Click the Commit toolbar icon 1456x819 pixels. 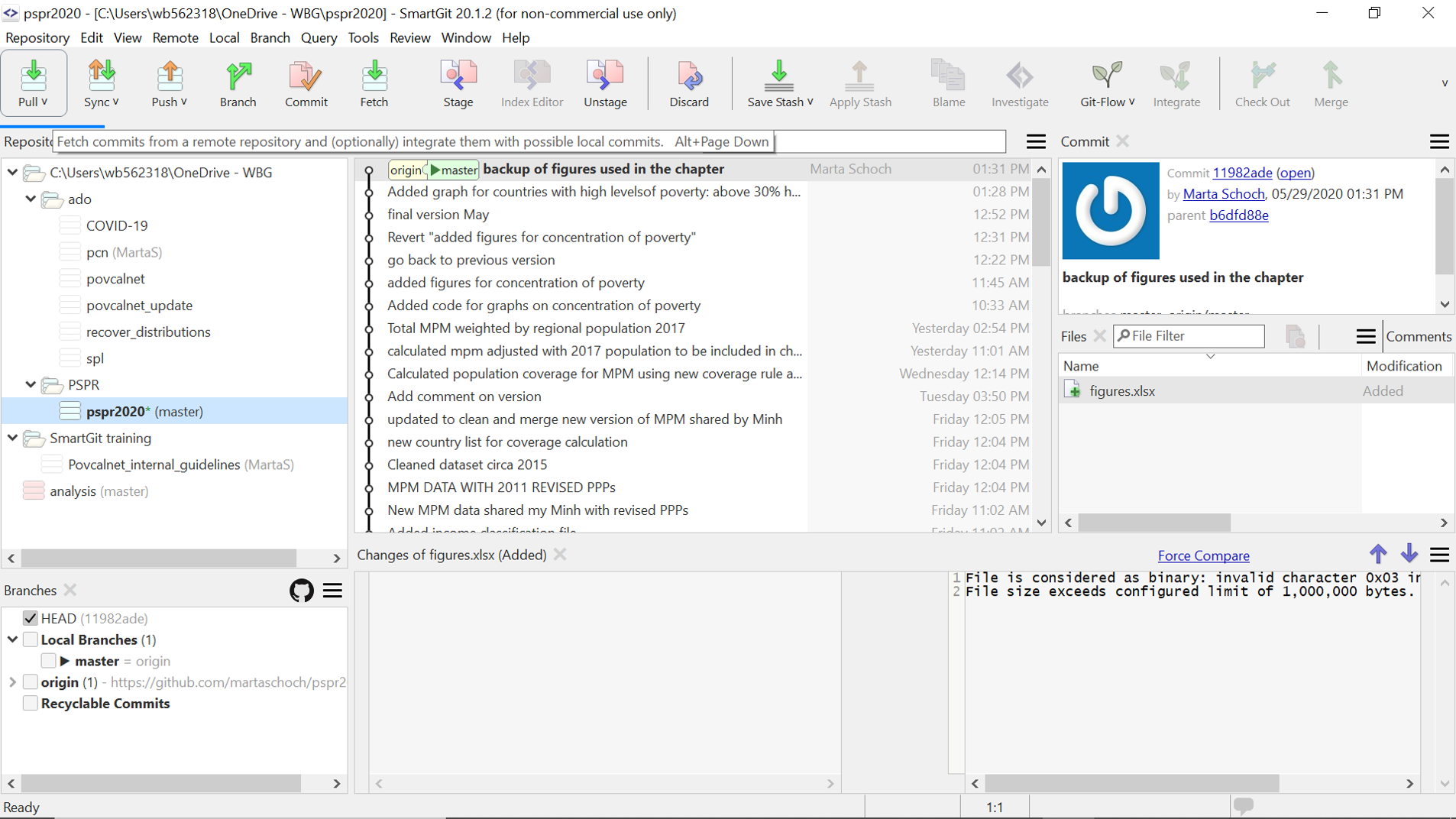(x=306, y=76)
